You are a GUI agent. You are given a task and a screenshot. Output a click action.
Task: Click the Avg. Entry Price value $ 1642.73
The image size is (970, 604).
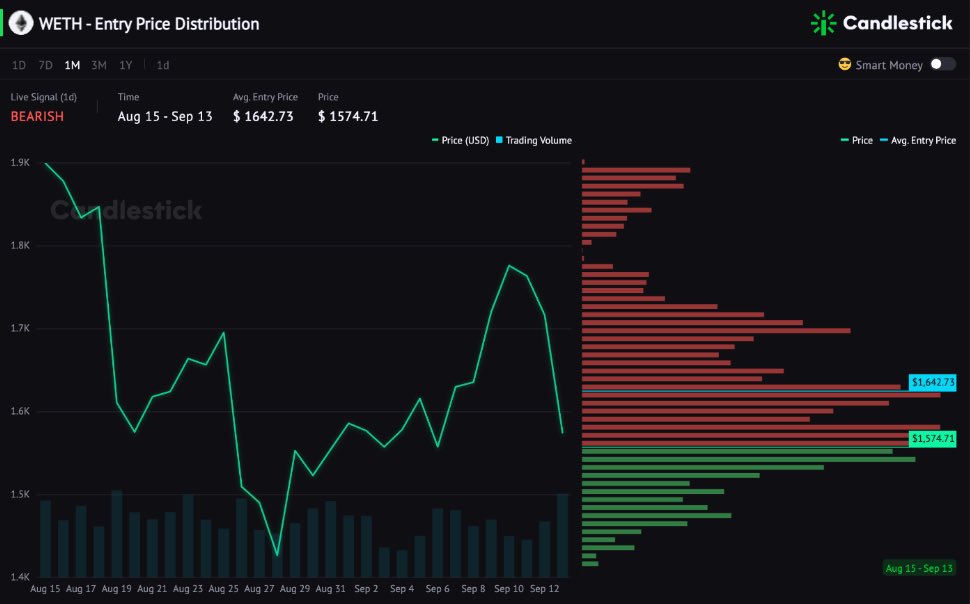(x=263, y=116)
